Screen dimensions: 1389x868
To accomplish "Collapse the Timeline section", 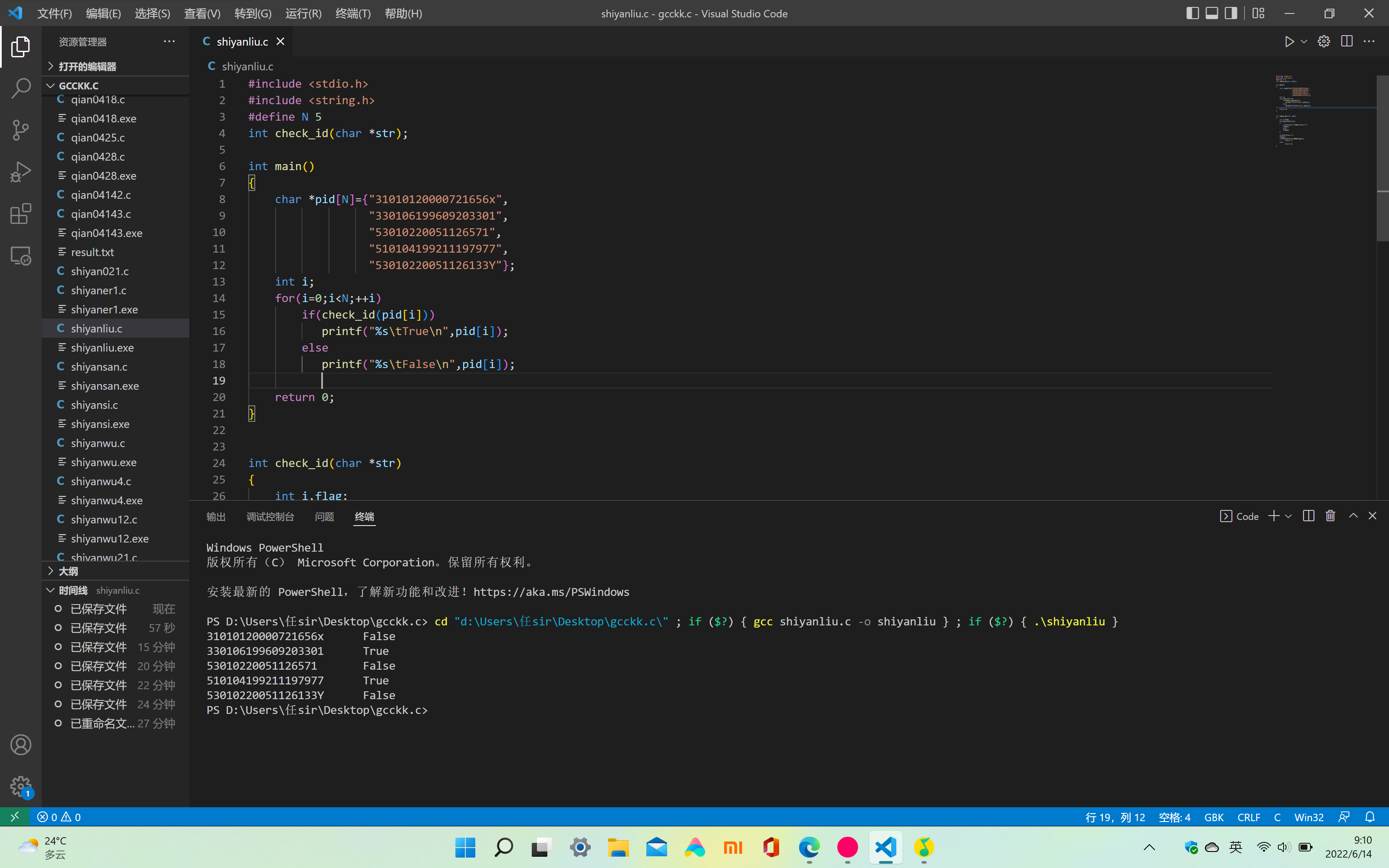I will (115, 590).
